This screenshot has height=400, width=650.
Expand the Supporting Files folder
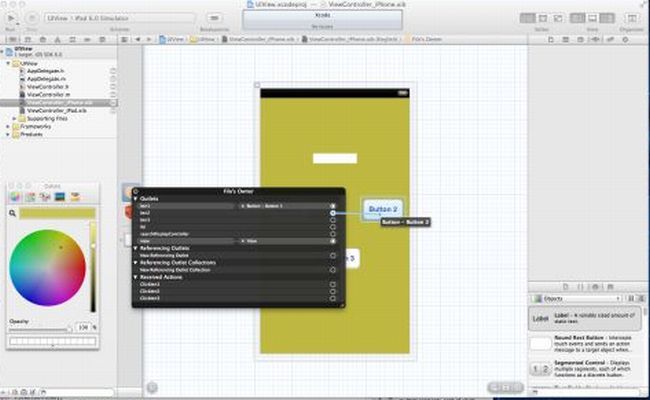pyautogui.click(x=15, y=119)
